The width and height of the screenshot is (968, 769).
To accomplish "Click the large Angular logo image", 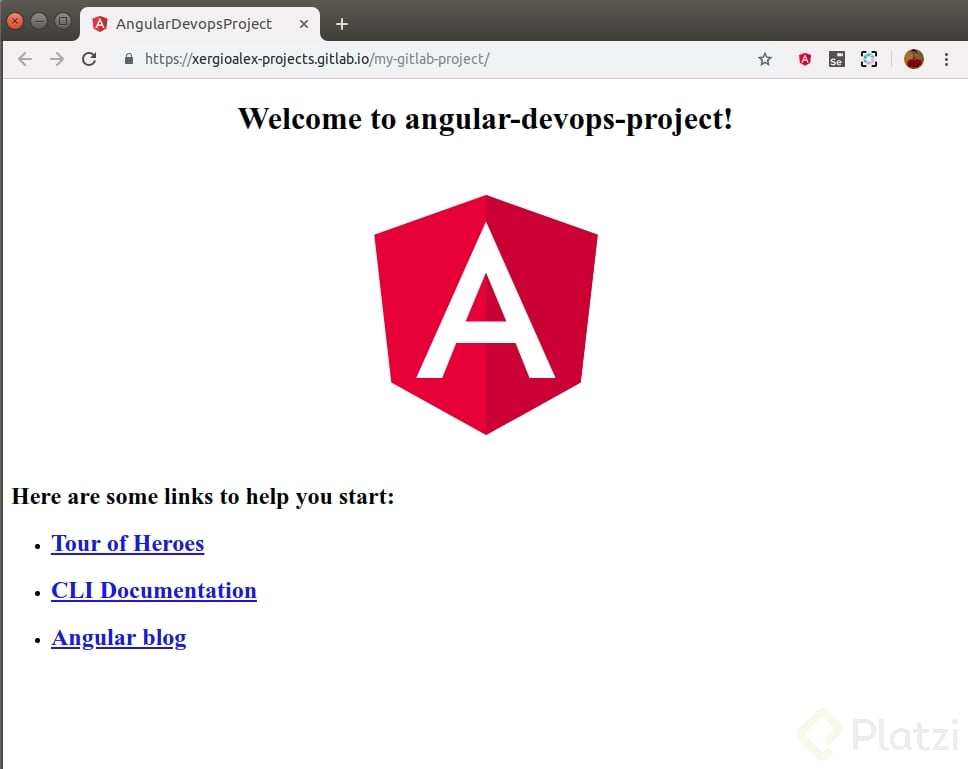I will click(x=486, y=315).
